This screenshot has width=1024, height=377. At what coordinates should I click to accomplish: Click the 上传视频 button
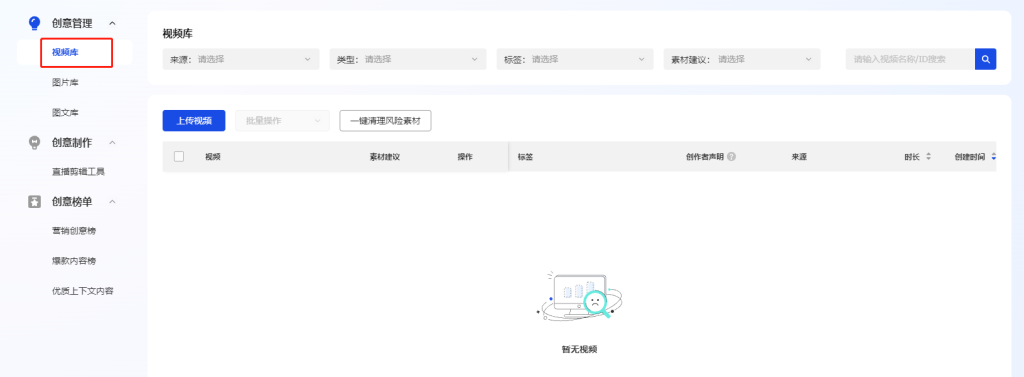194,121
